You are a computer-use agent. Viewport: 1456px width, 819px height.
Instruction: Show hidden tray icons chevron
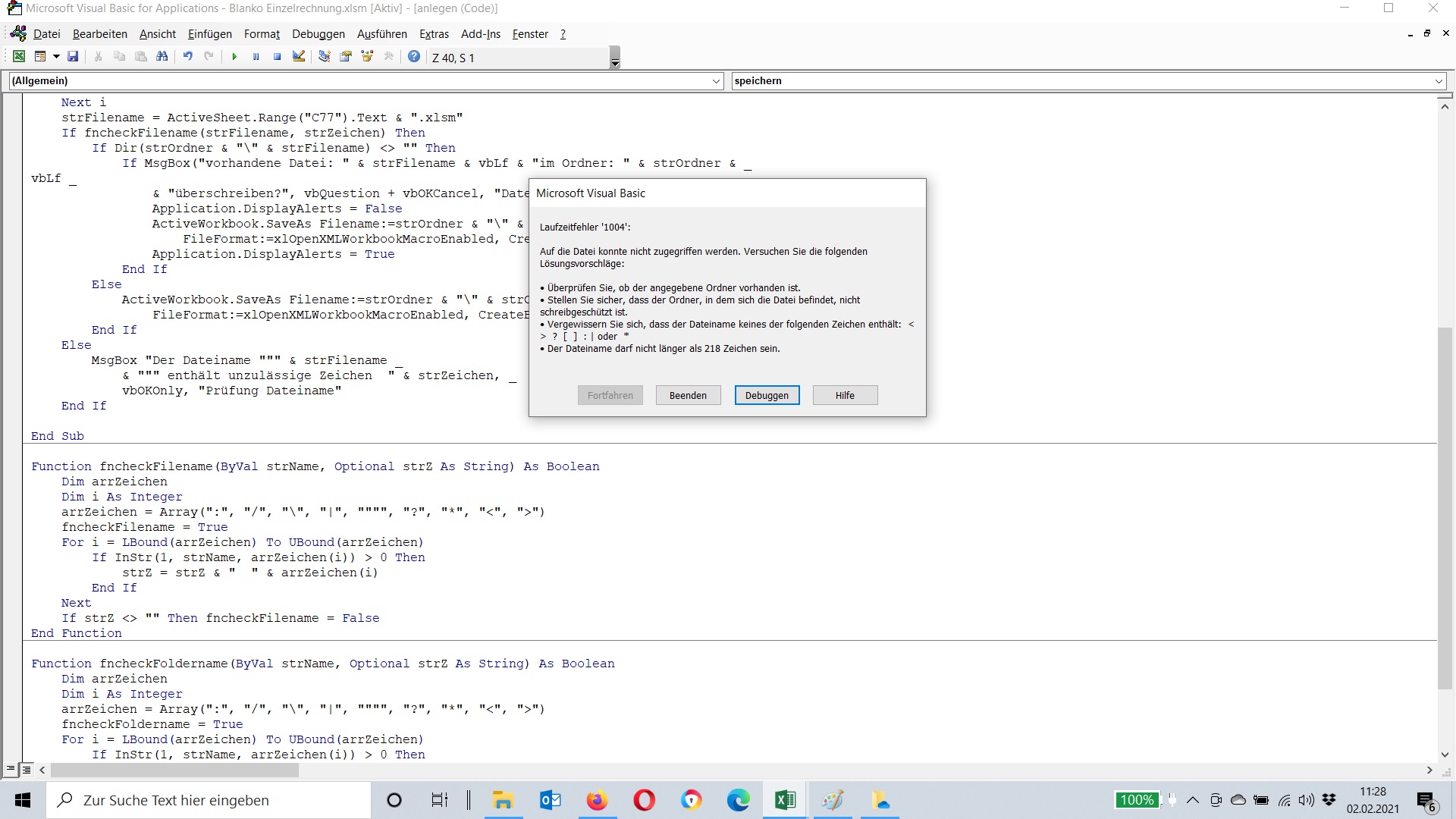1193,800
